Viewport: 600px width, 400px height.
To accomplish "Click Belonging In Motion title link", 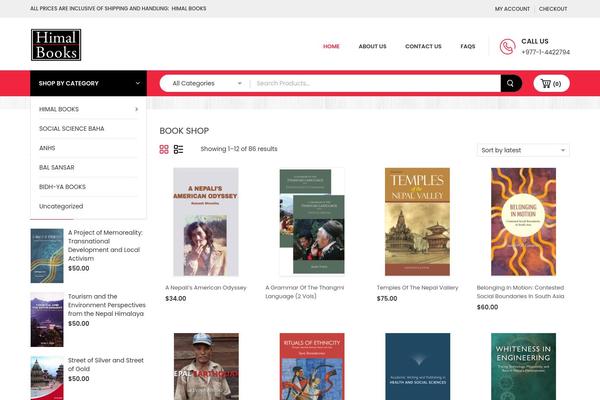I will tap(520, 292).
